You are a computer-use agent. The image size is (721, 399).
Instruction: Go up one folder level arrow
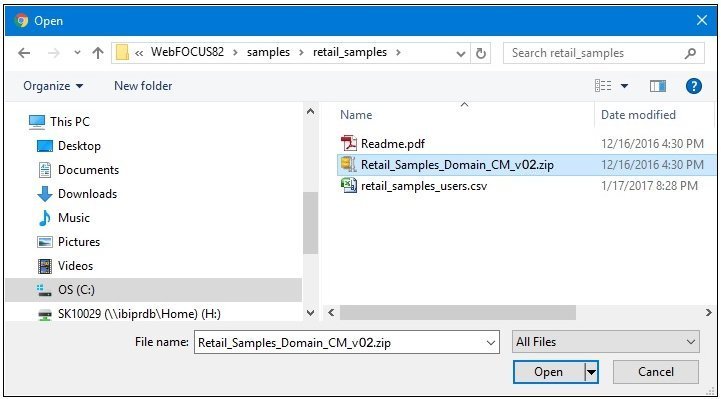97,53
